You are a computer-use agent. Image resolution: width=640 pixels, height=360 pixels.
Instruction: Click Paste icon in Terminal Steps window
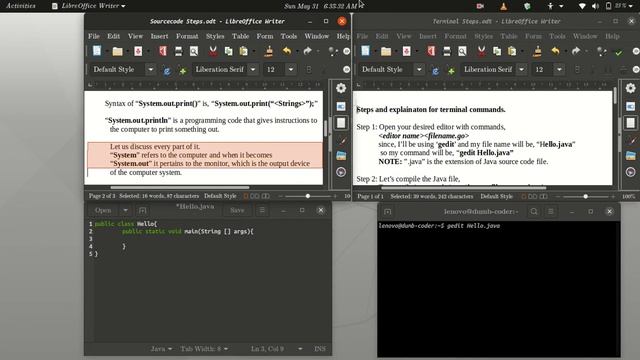point(512,51)
